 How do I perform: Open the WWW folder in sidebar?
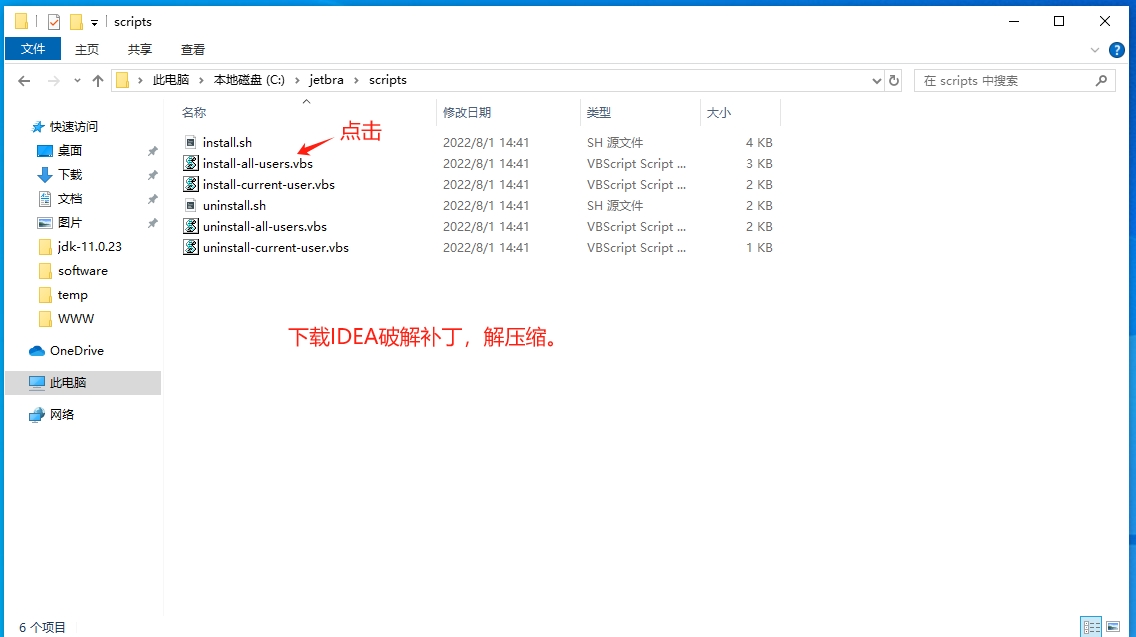click(x=75, y=319)
